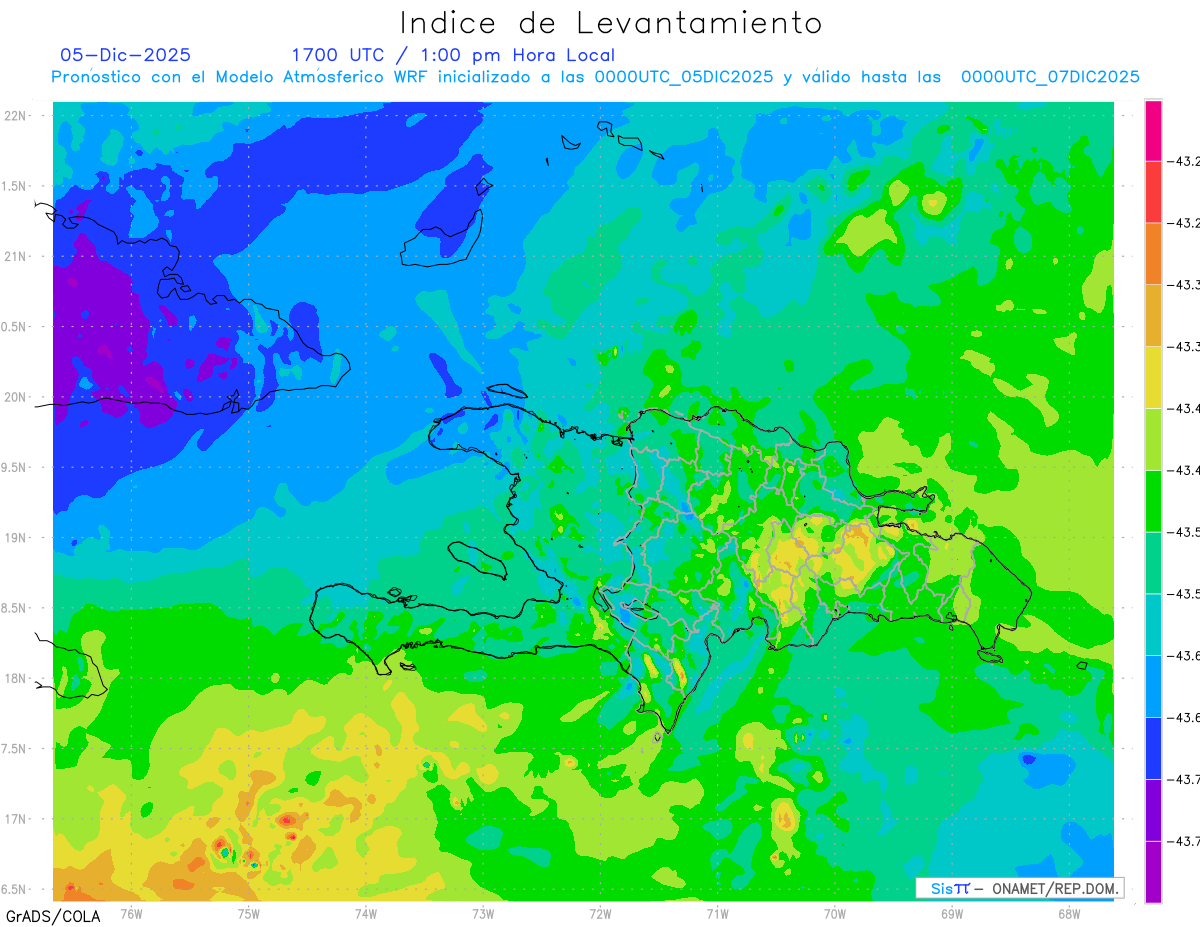Click the 22N latitude axis label
Screen dimensions: 1200x927
(15, 115)
